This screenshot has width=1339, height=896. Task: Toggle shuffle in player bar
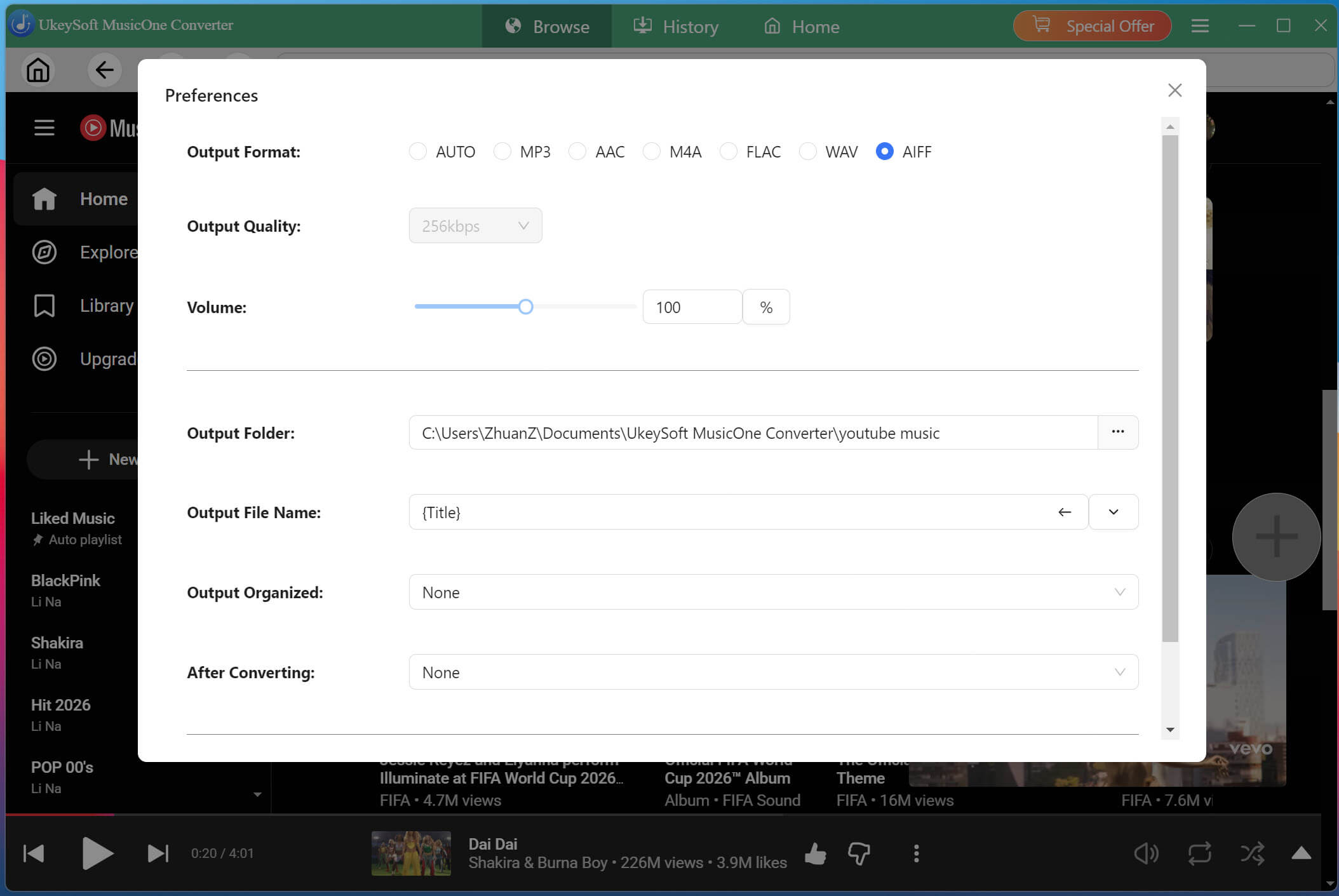1252,853
